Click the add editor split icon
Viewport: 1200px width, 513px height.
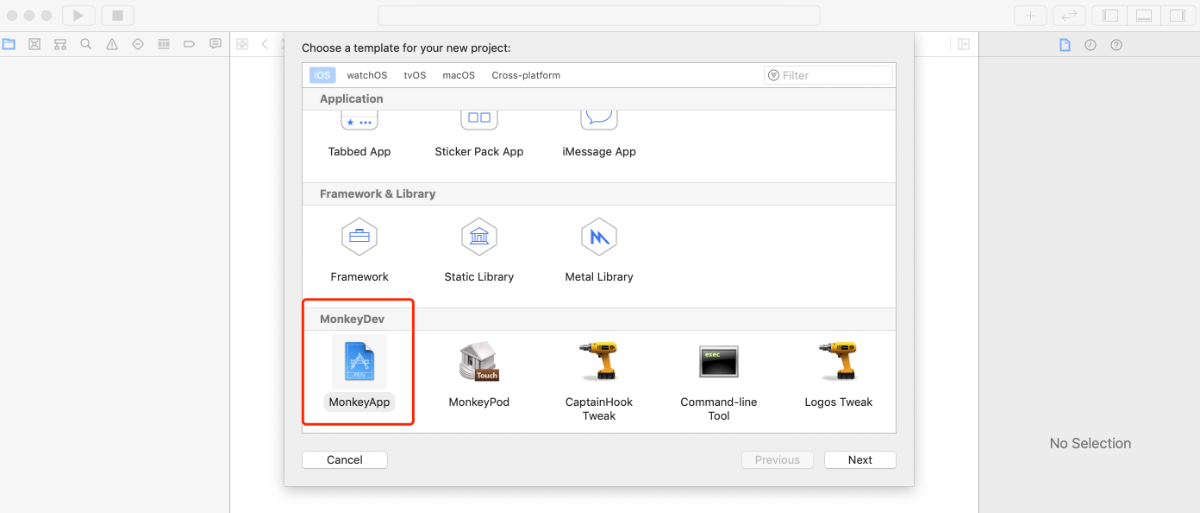click(x=964, y=44)
